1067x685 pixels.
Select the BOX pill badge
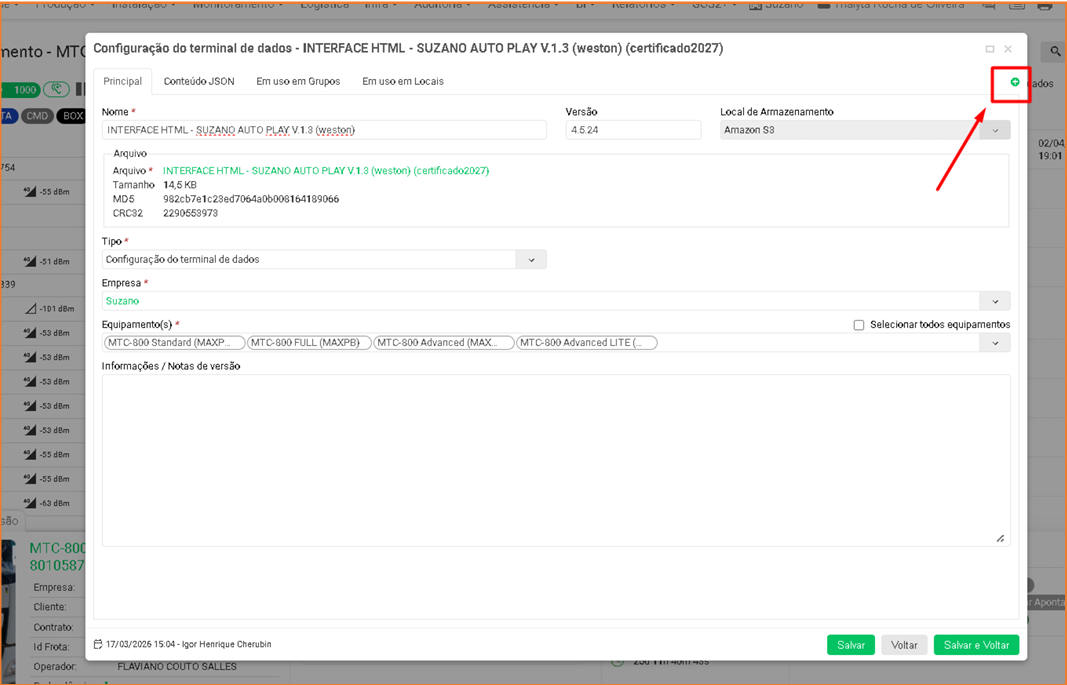point(71,116)
